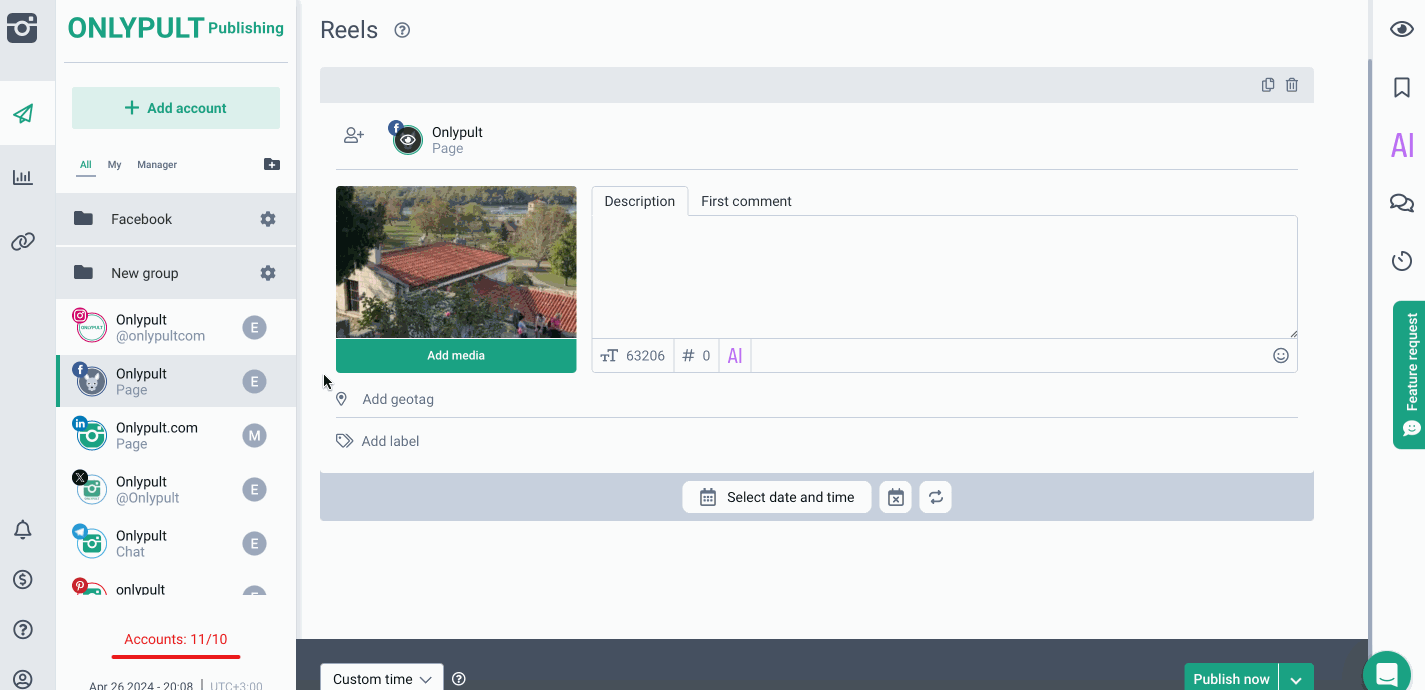Screen dimensions: 1425x690
Task: Clear scheduled date with calendar-x icon
Action: (896, 497)
